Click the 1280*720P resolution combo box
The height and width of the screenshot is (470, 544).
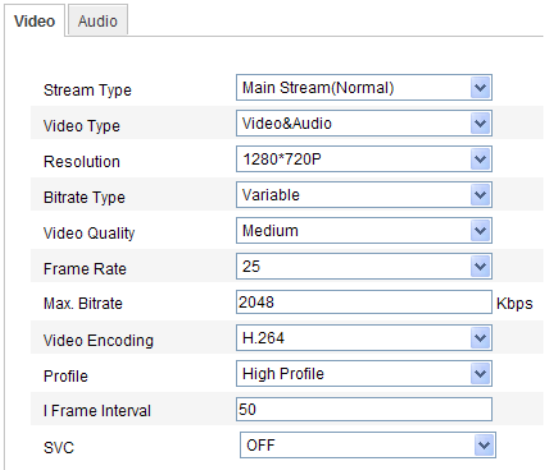coord(364,159)
